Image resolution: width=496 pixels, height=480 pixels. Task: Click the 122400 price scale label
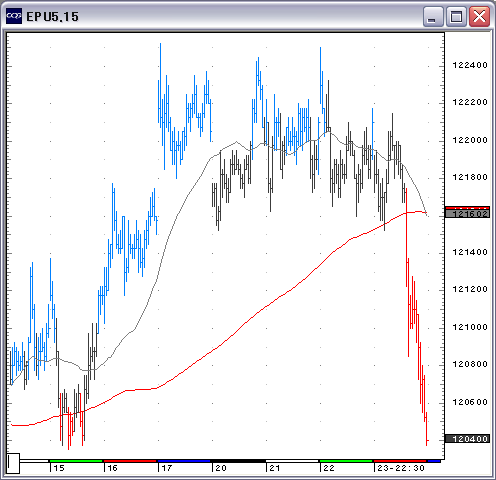[470, 65]
